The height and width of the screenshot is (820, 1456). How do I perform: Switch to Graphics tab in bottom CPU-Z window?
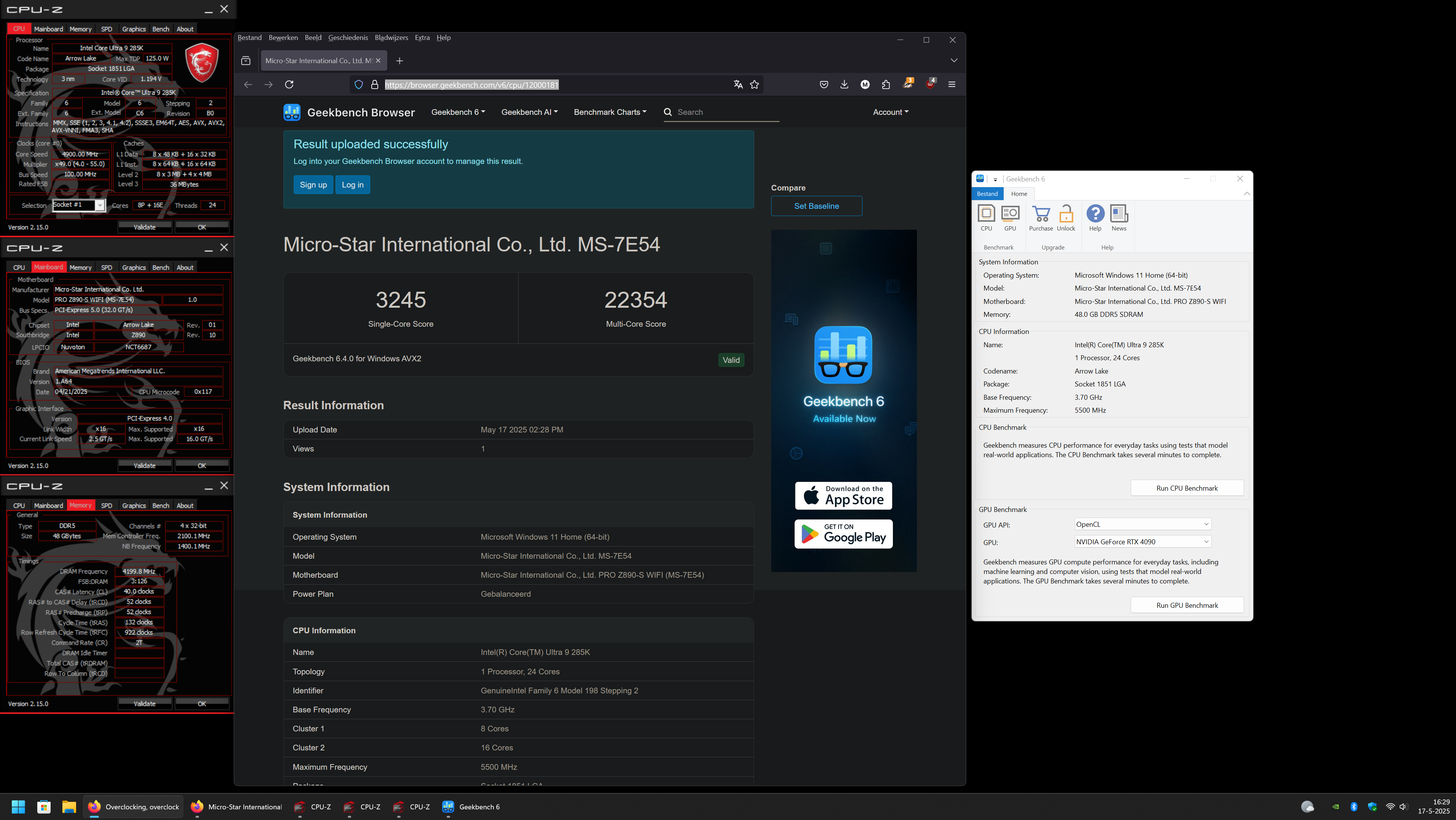point(134,506)
